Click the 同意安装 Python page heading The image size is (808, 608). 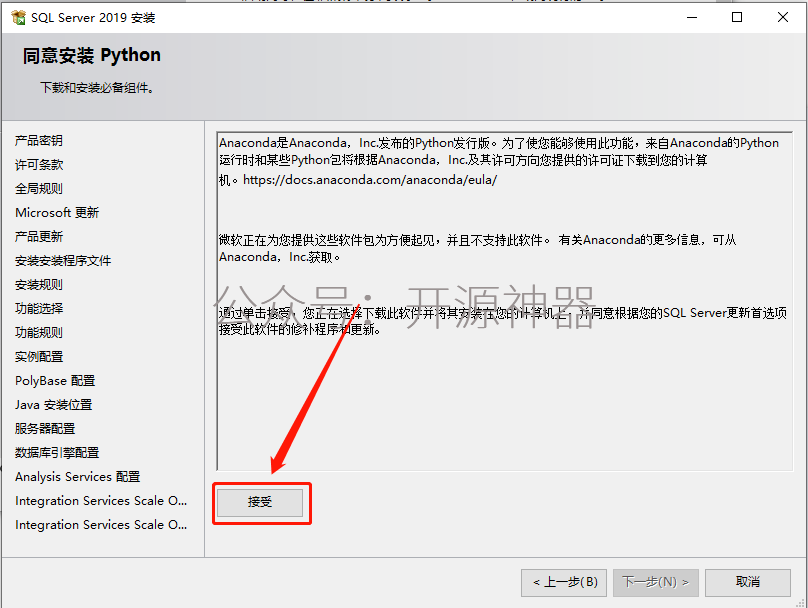click(x=92, y=55)
